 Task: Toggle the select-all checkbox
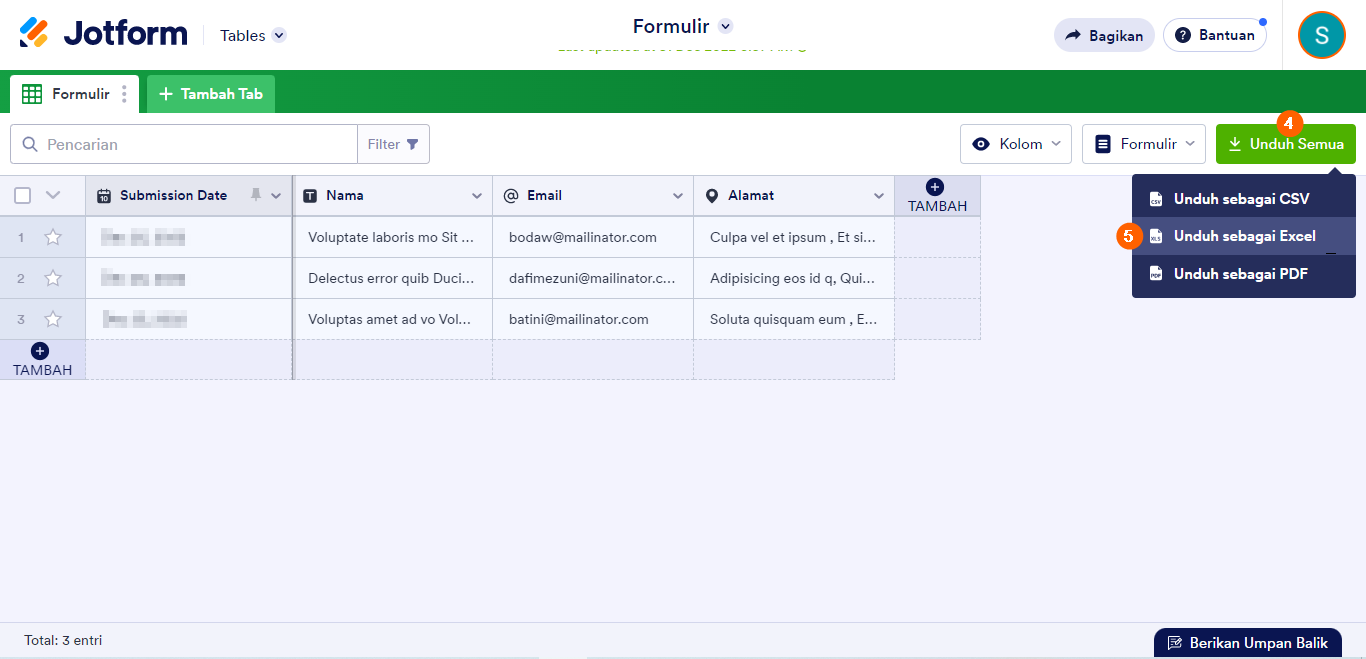coord(22,194)
